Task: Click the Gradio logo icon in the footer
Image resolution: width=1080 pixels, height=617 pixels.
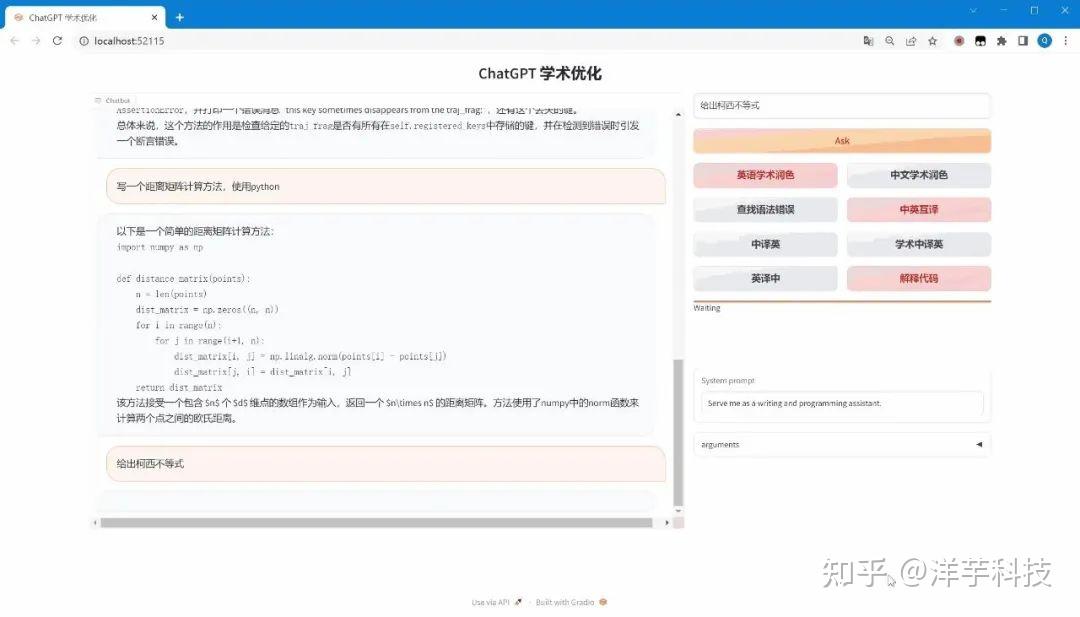Action: (601, 602)
